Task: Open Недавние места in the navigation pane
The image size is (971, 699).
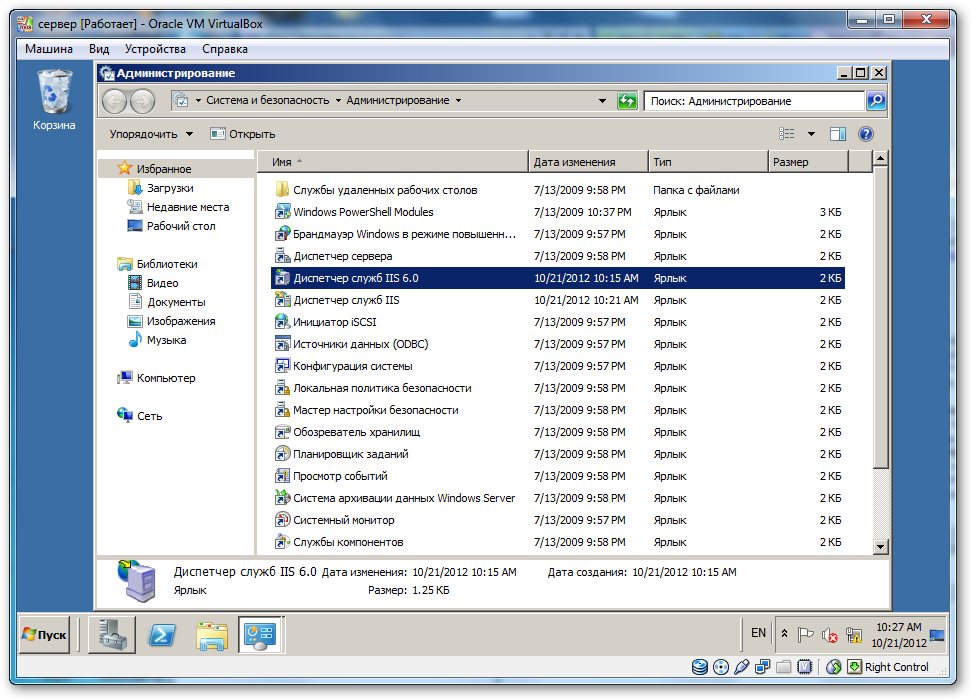Action: coord(188,207)
